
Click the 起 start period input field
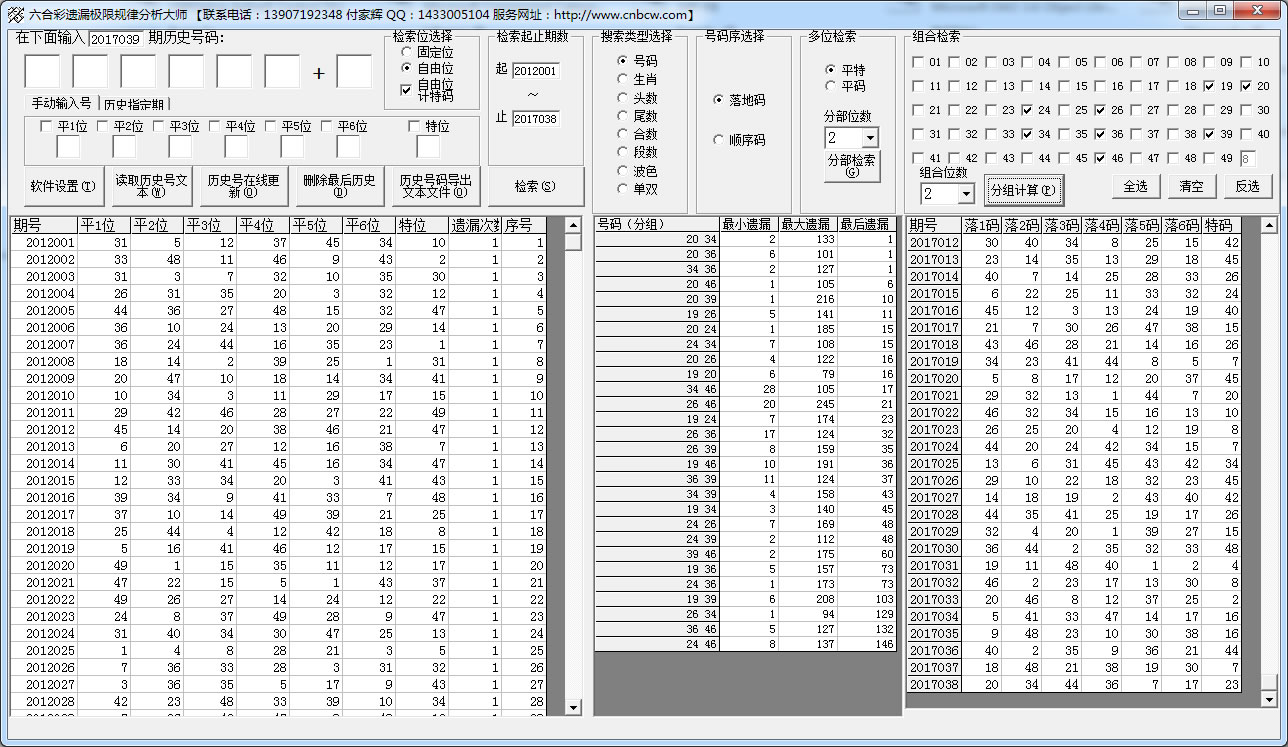click(535, 71)
